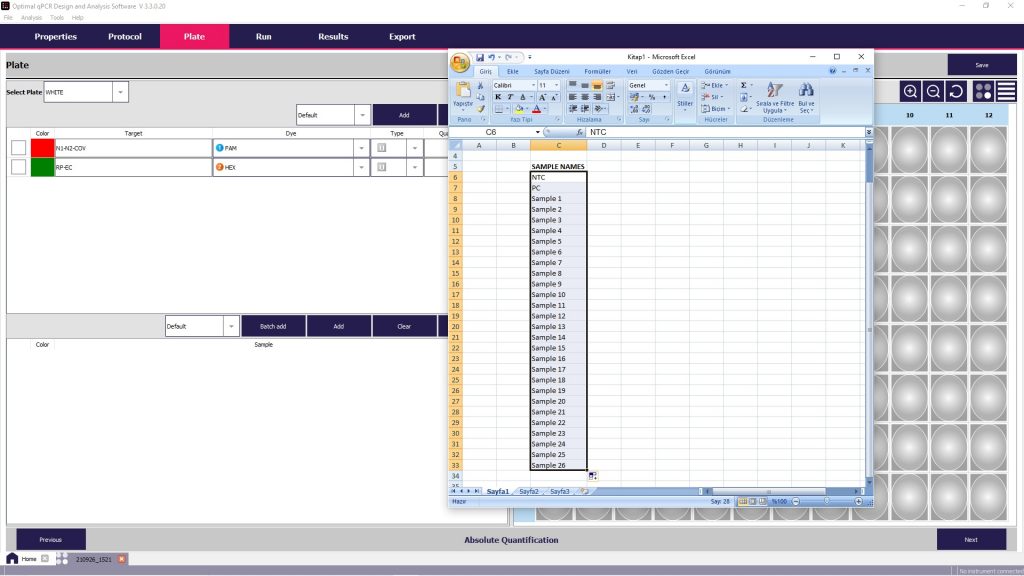This screenshot has width=1024, height=576.
Task: Check the N1-N2-COV target checkbox
Action: click(18, 148)
